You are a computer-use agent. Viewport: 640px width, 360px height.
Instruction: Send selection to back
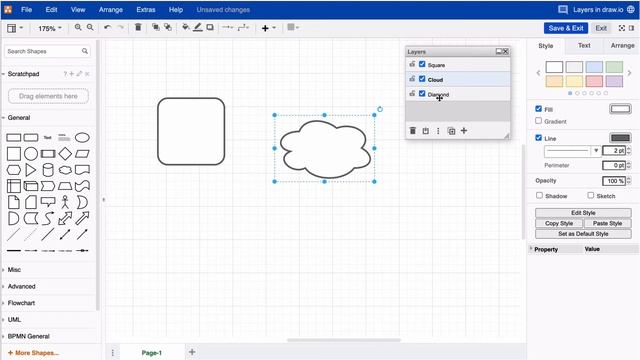pyautogui.click(x=168, y=27)
